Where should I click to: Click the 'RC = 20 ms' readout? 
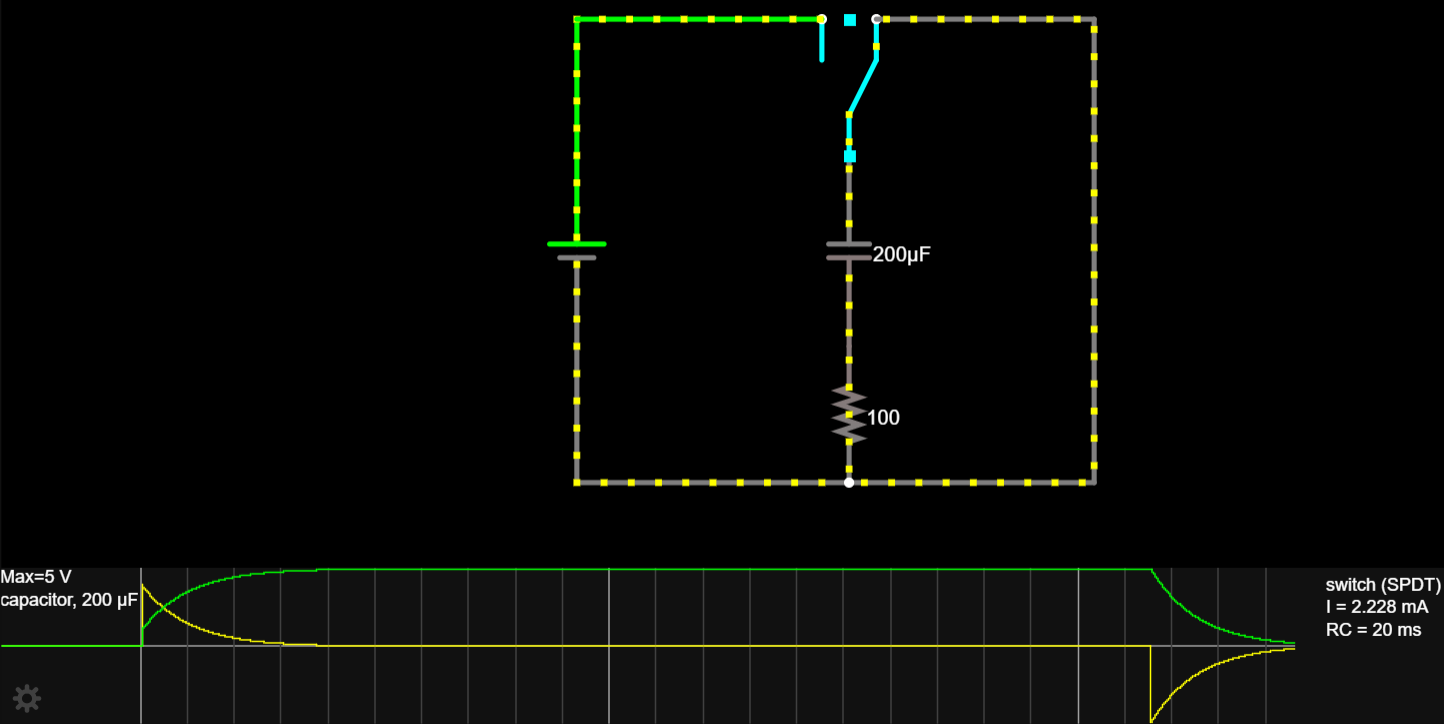(x=1373, y=630)
